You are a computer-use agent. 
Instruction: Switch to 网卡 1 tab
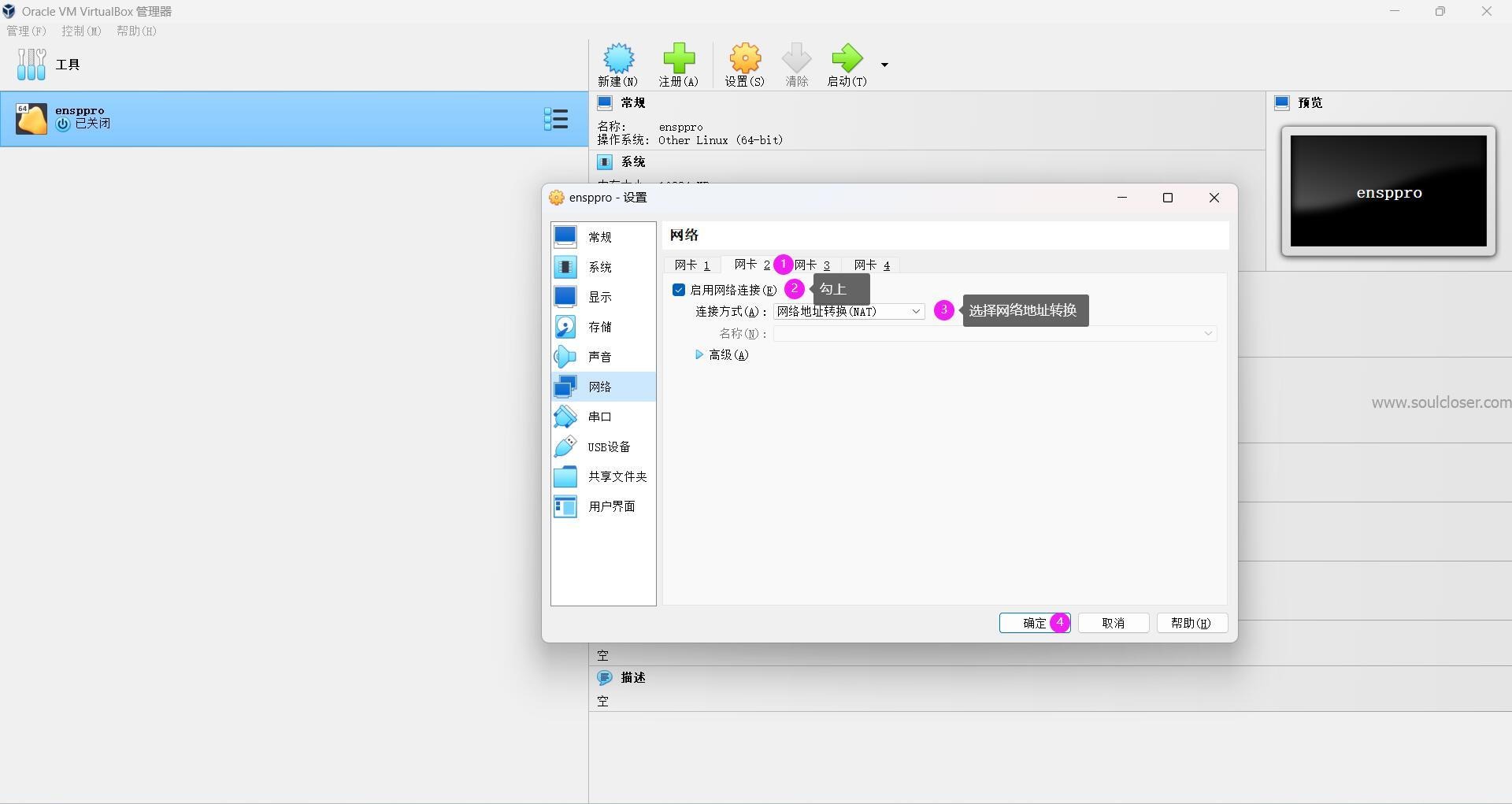[692, 265]
